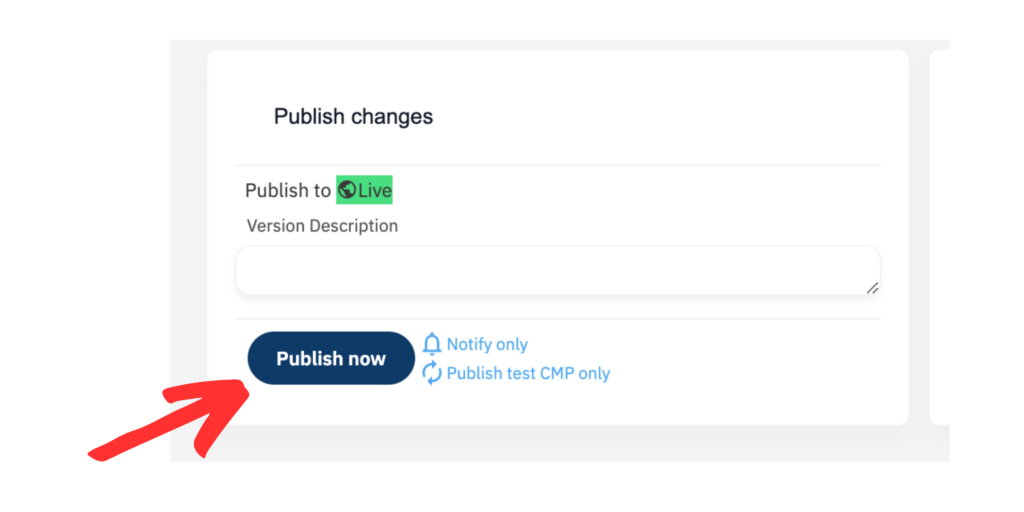Focus the Version Description text area
Image resolution: width=1024 pixels, height=512 pixels.
coord(558,270)
